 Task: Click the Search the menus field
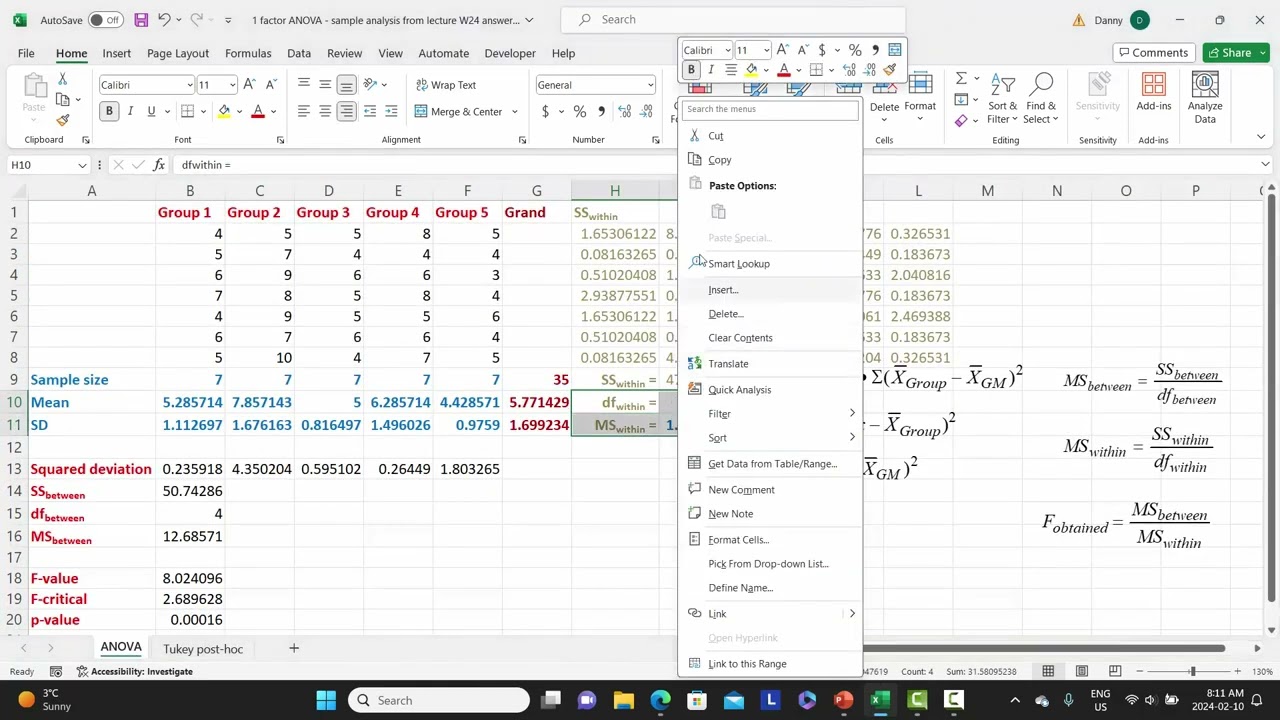click(x=770, y=109)
